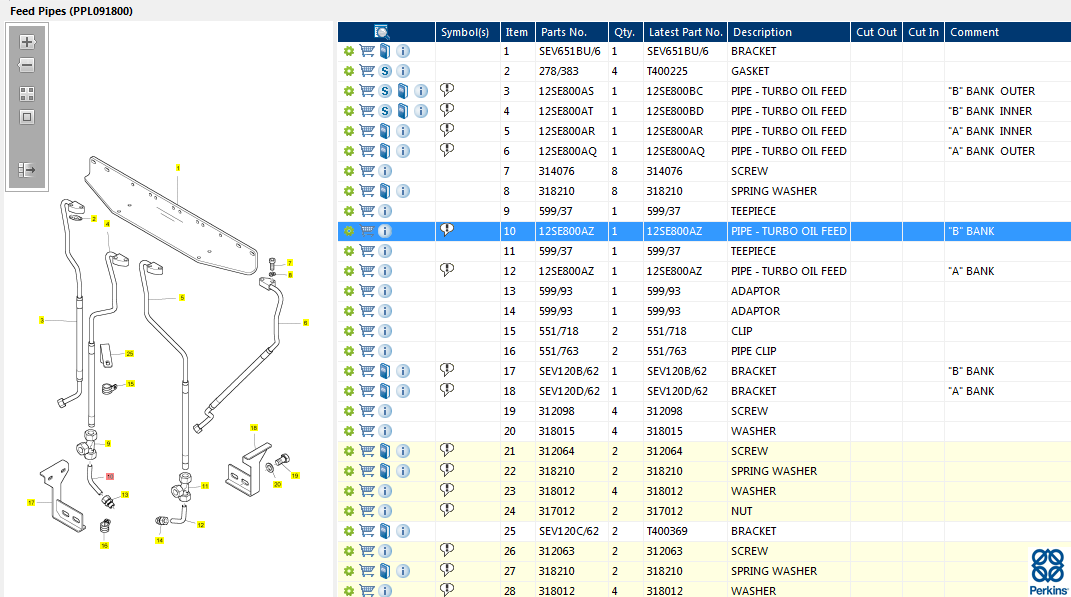Open info icon for item 7 screw
The image size is (1071, 597).
385,171
